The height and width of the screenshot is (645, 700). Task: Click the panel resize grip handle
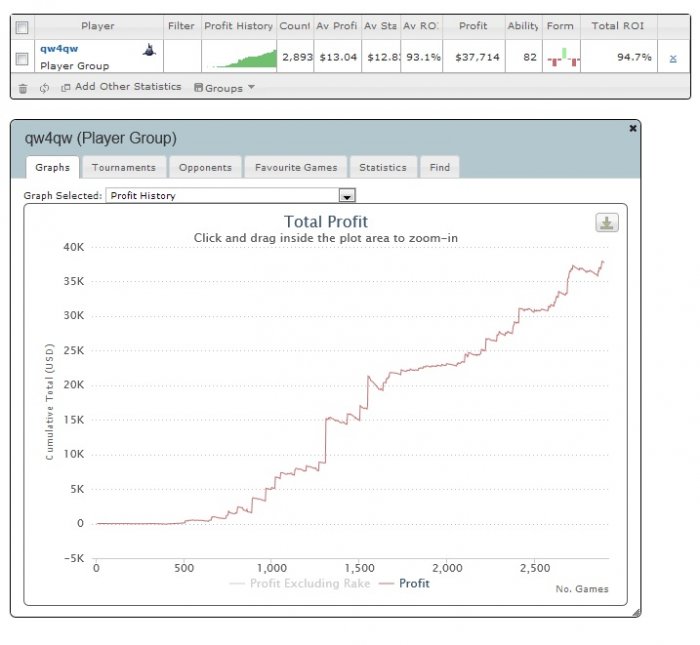tap(636, 613)
